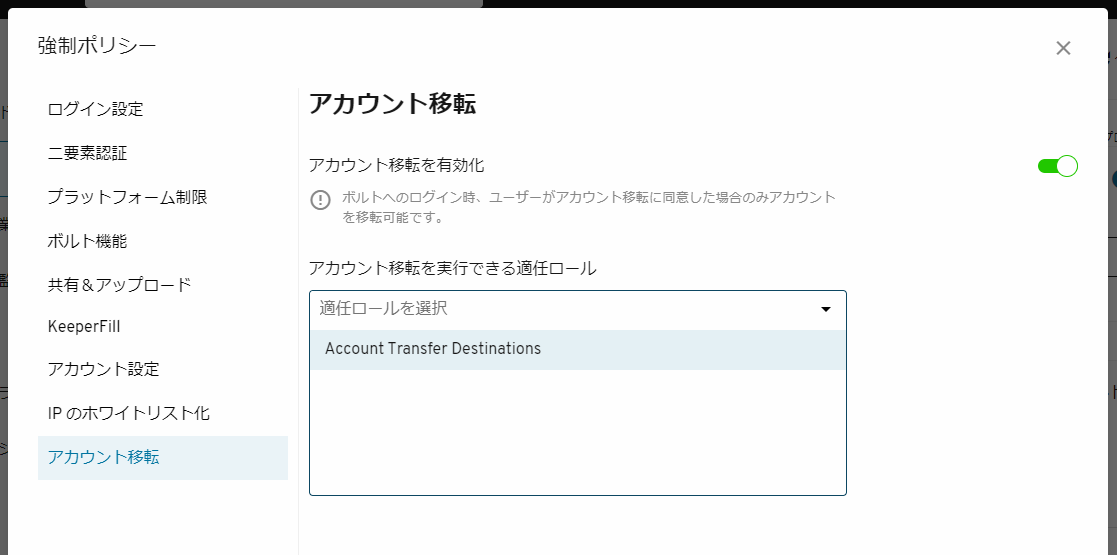Select プラットフォーム制限 in sidebar
Viewport: 1117px width, 555px height.
click(127, 197)
